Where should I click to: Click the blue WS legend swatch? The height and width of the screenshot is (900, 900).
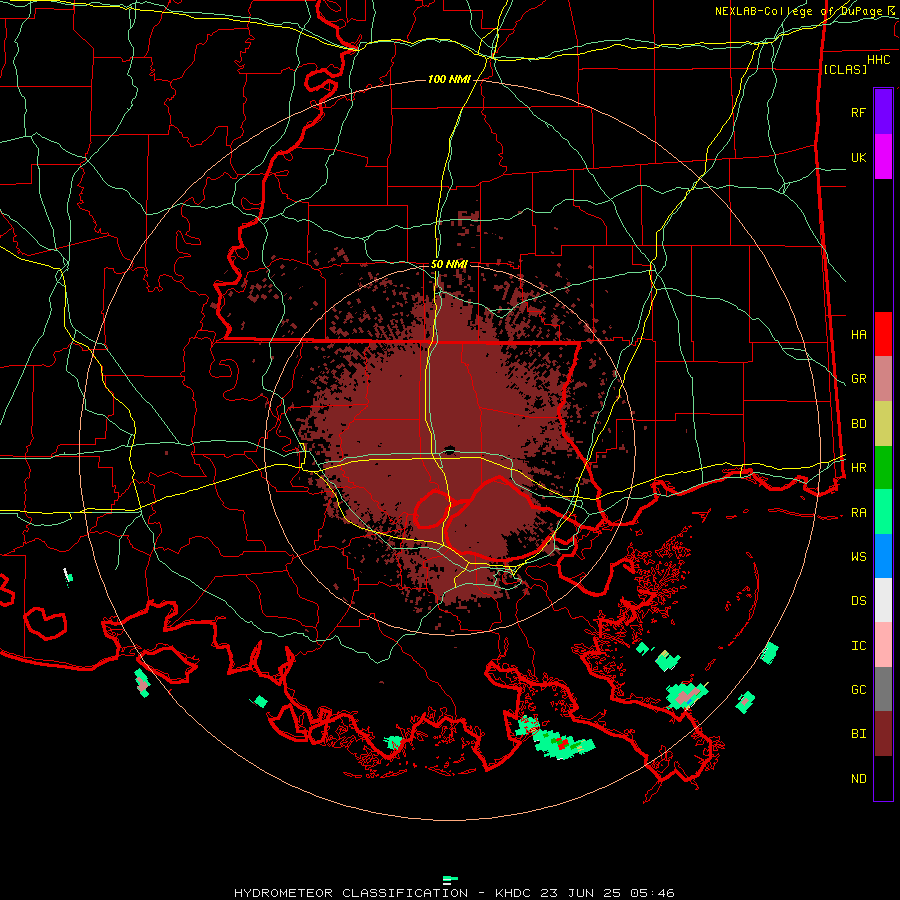pyautogui.click(x=883, y=556)
